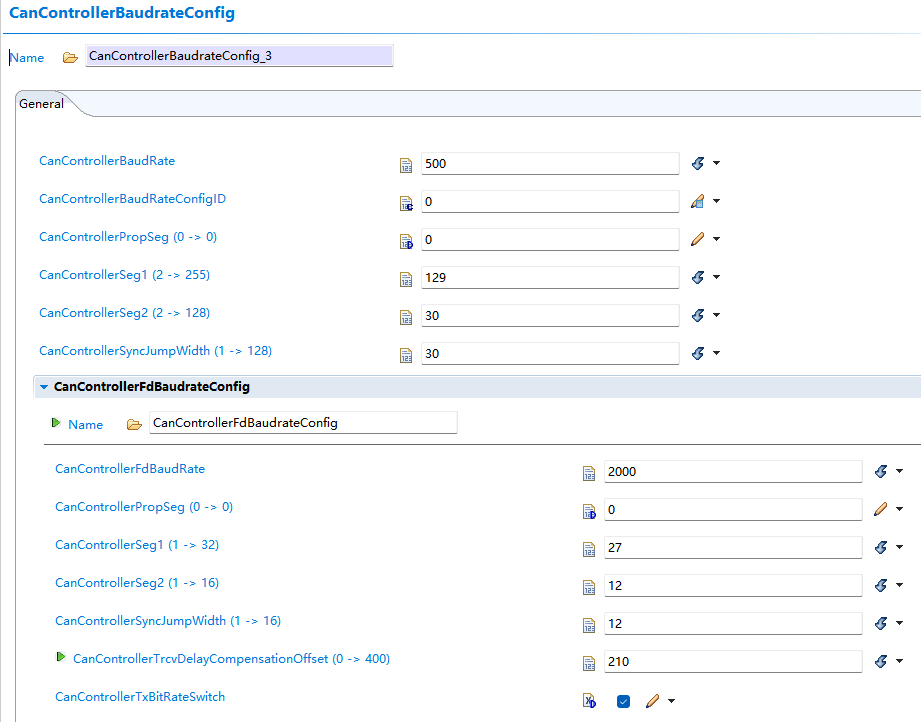Toggle the CanControllerTxBitRateSwitch checkbox
Screen dimensions: 921x722
pos(623,701)
